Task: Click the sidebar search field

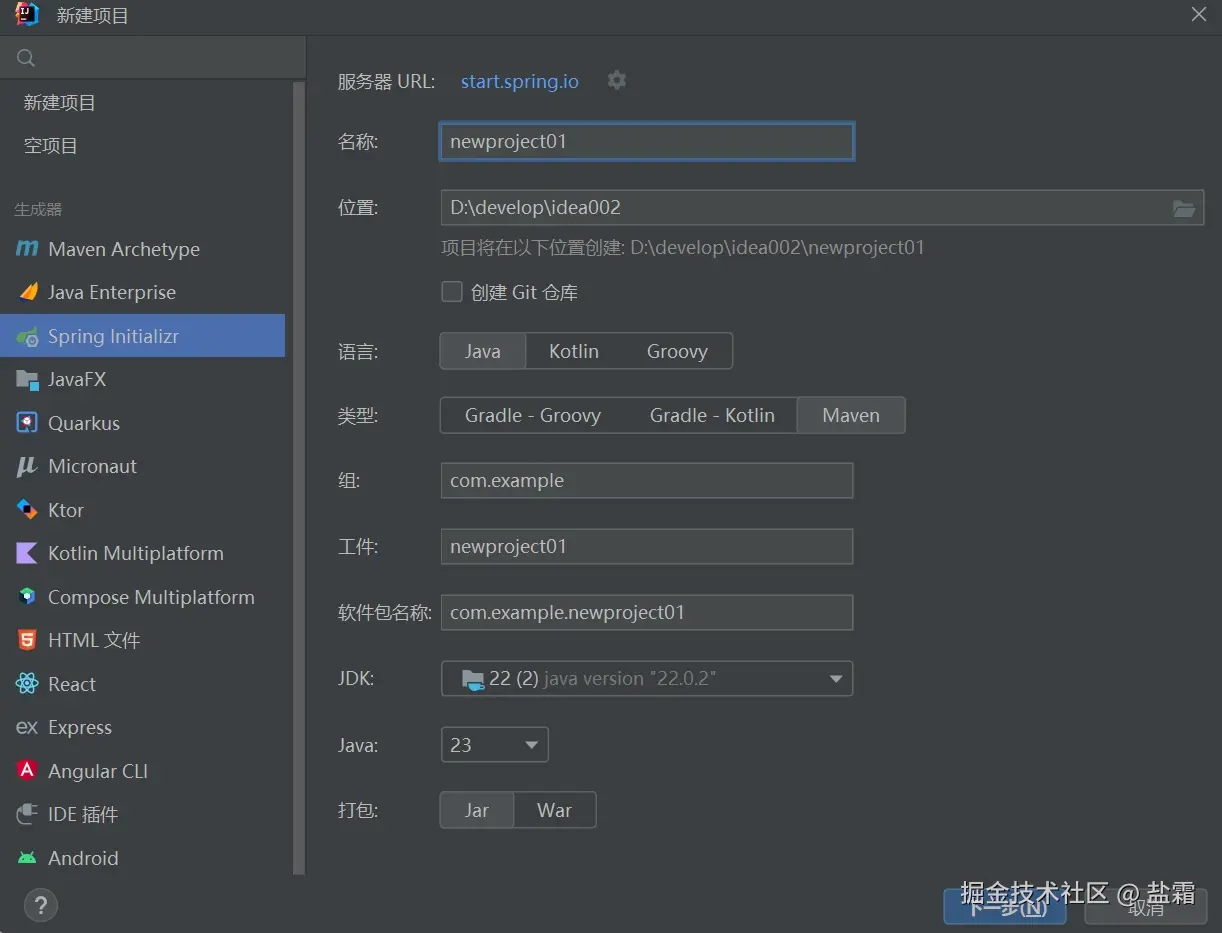Action: [153, 58]
